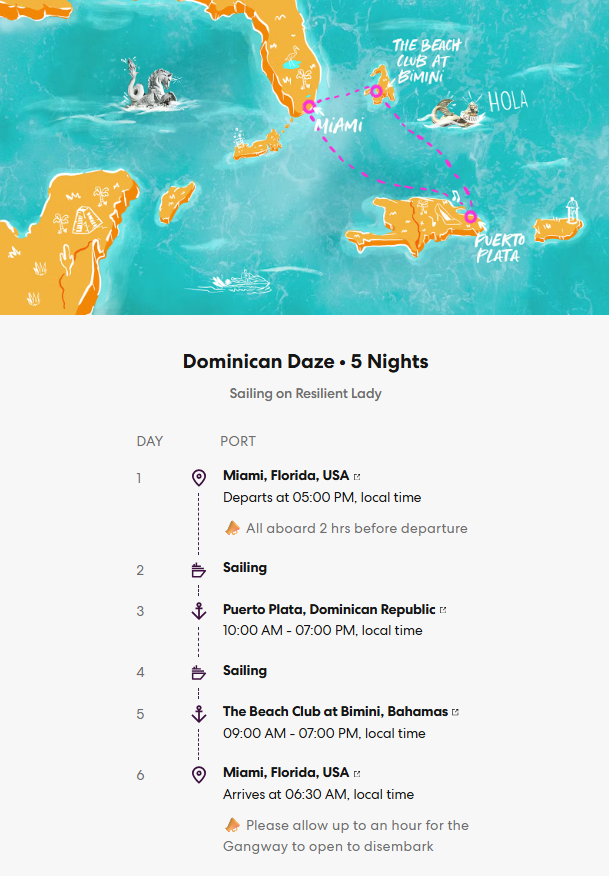Image resolution: width=609 pixels, height=876 pixels.
Task: Open Miami, Florida, USA link on day 6
Action: pos(286,773)
